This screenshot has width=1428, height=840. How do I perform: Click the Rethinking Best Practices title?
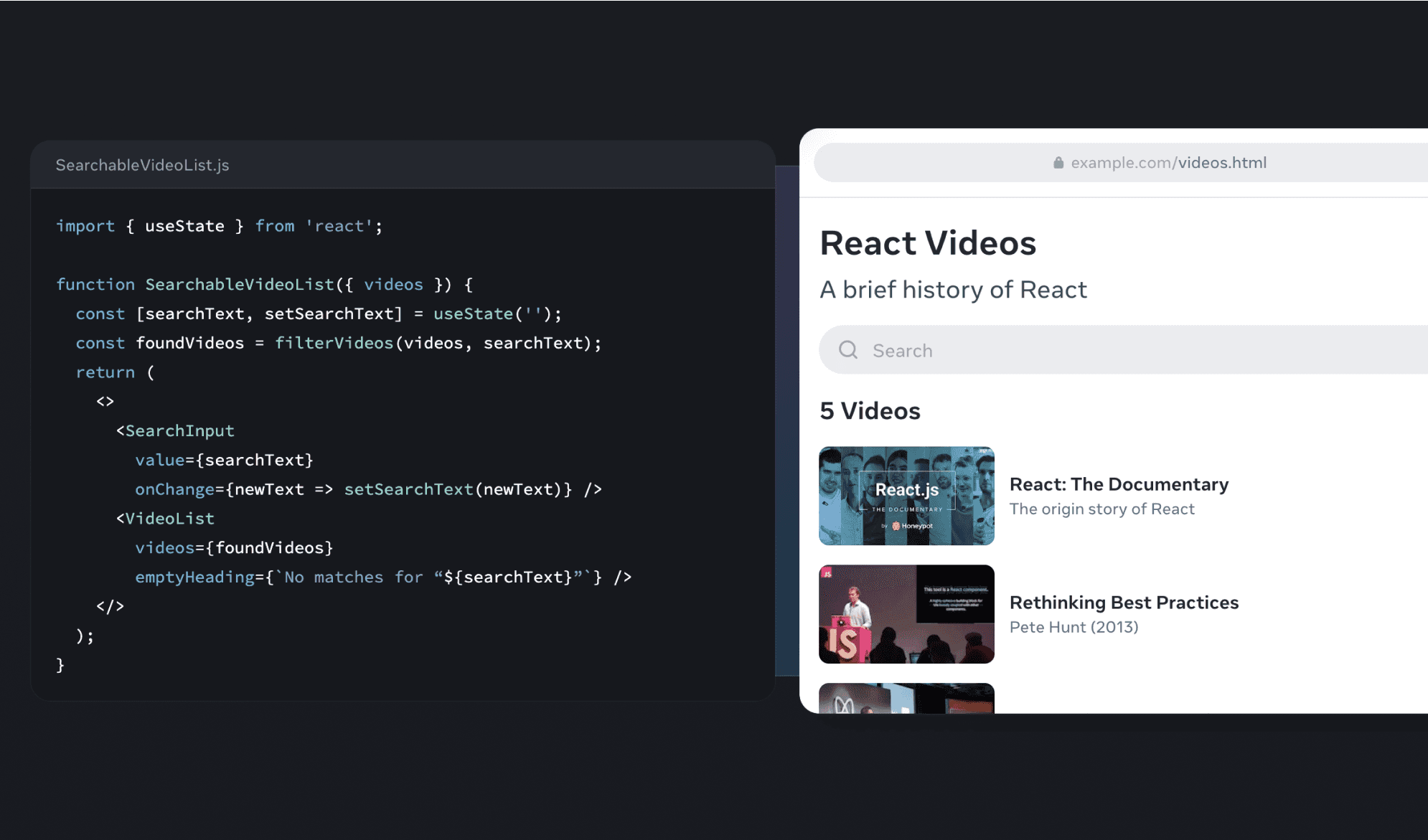point(1124,603)
